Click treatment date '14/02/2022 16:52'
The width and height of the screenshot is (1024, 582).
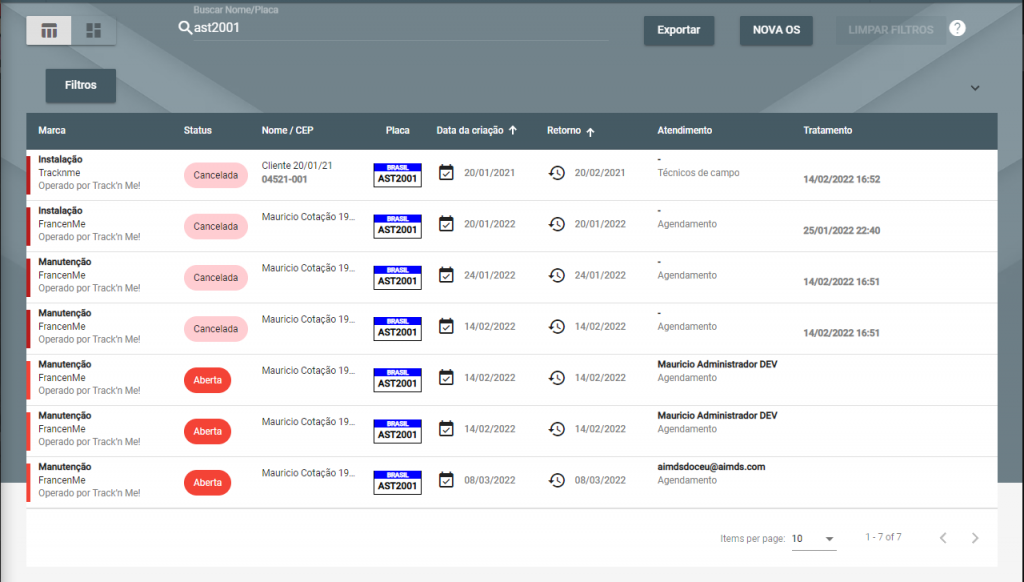[841, 179]
